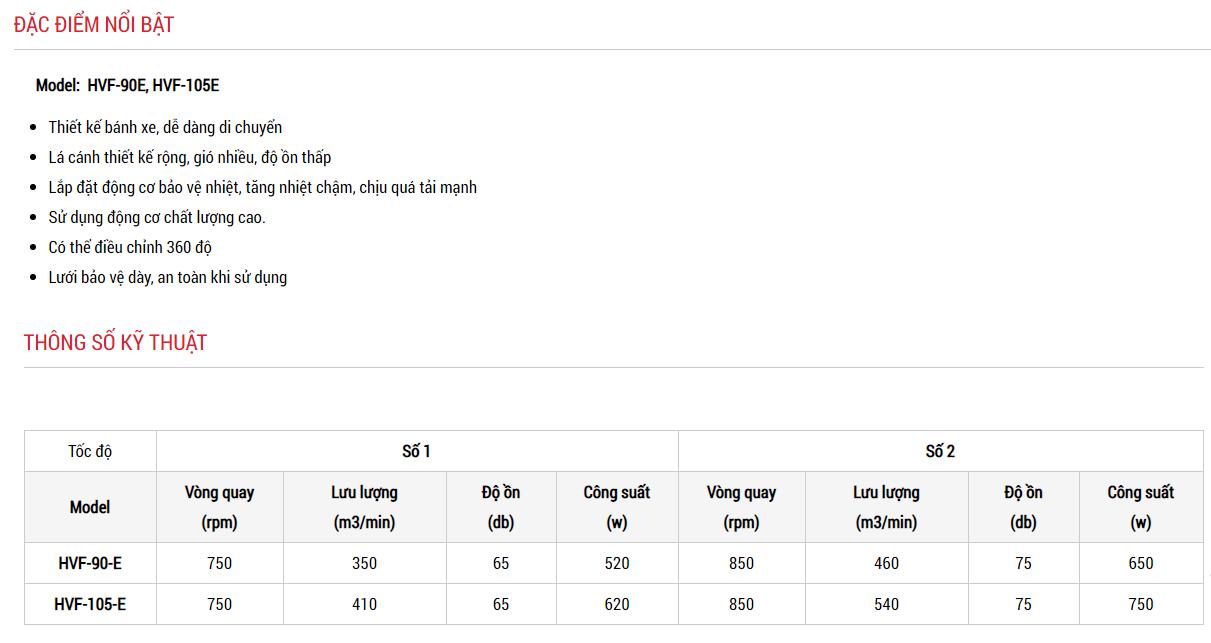Click the 'Sử dụng động cơ chất lượng cao' bullet

click(157, 217)
